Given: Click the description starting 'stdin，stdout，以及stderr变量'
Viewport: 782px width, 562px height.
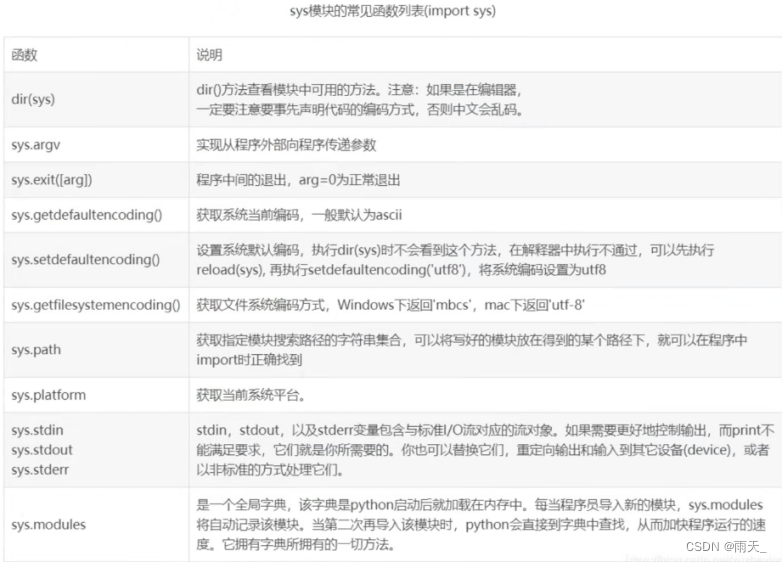Looking at the screenshot, I should [485, 450].
